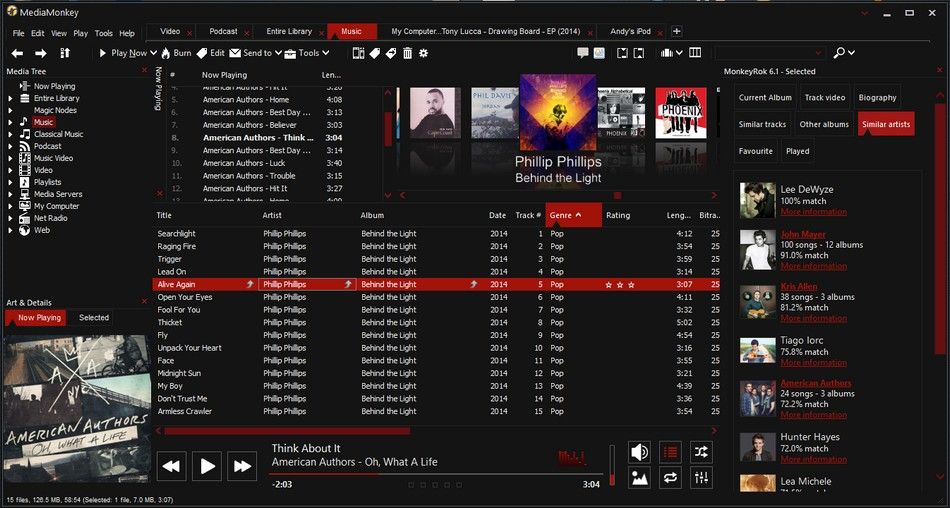The height and width of the screenshot is (508, 950).
Task: Expand the Playlists tree node
Action: coord(10,182)
